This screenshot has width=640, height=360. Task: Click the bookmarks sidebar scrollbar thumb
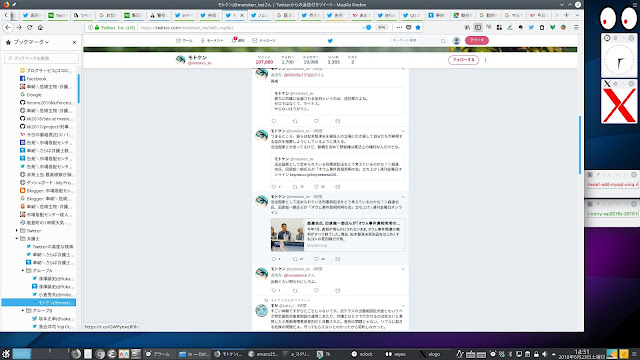tap(78, 88)
